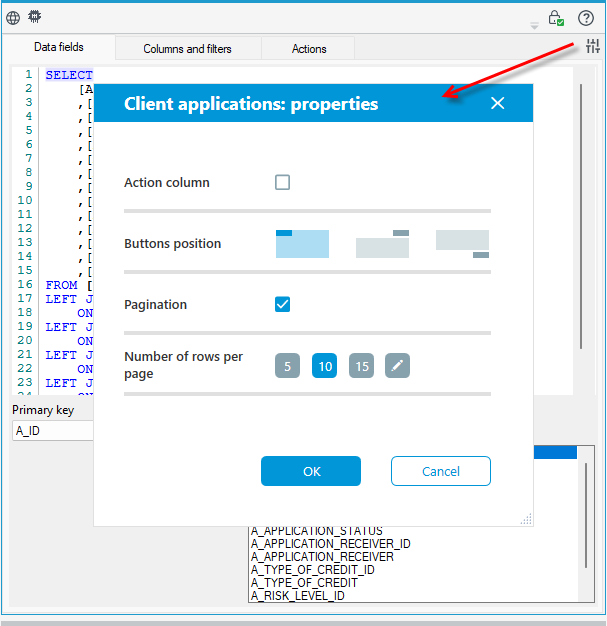Click the globe icon in top toolbar
607x626 pixels.
point(13,18)
